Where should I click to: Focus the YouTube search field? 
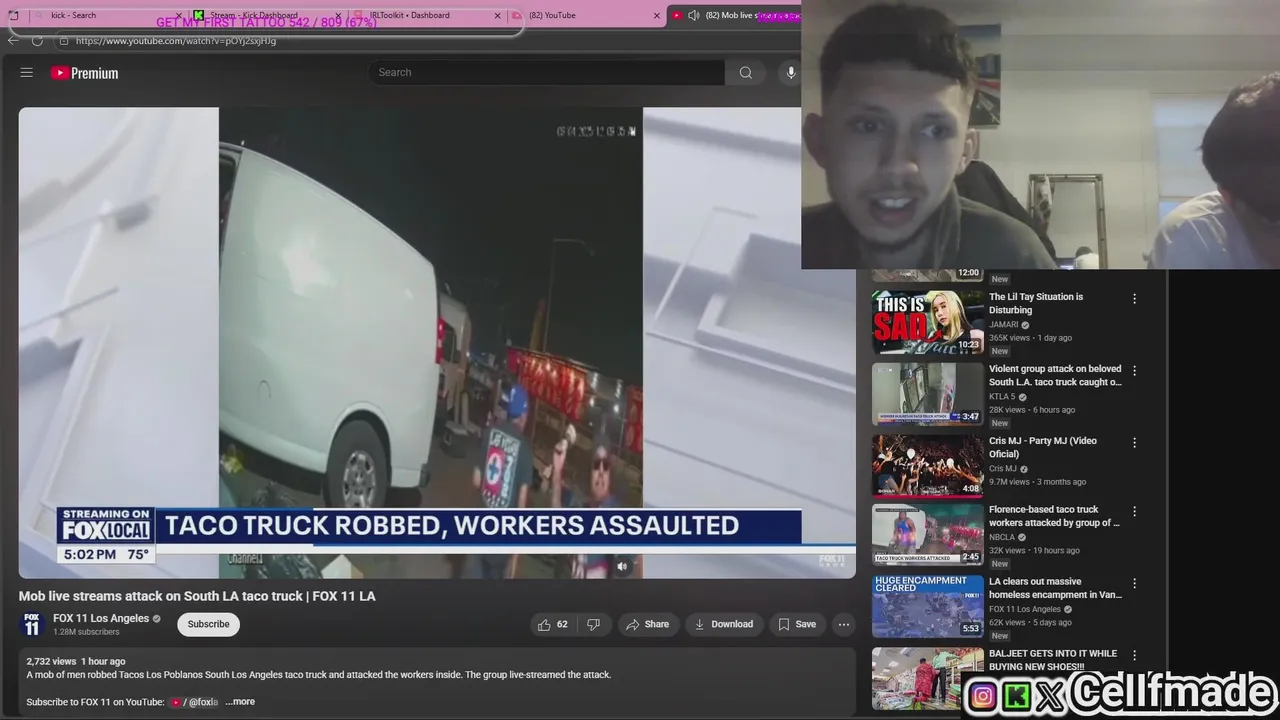(x=547, y=72)
